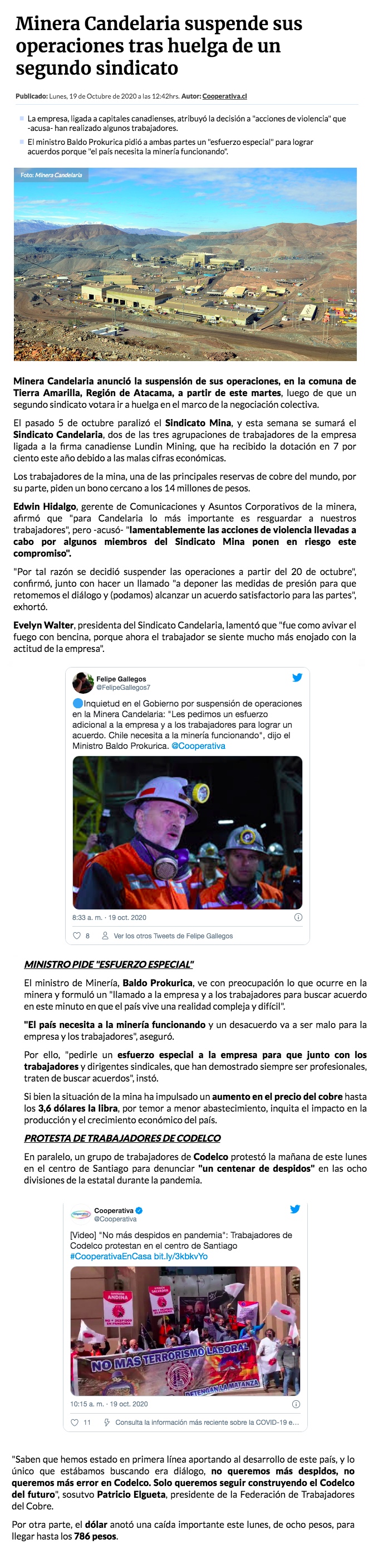Open the bit.ly/3kbkvYo link
378x1568 pixels.
coord(180,1257)
